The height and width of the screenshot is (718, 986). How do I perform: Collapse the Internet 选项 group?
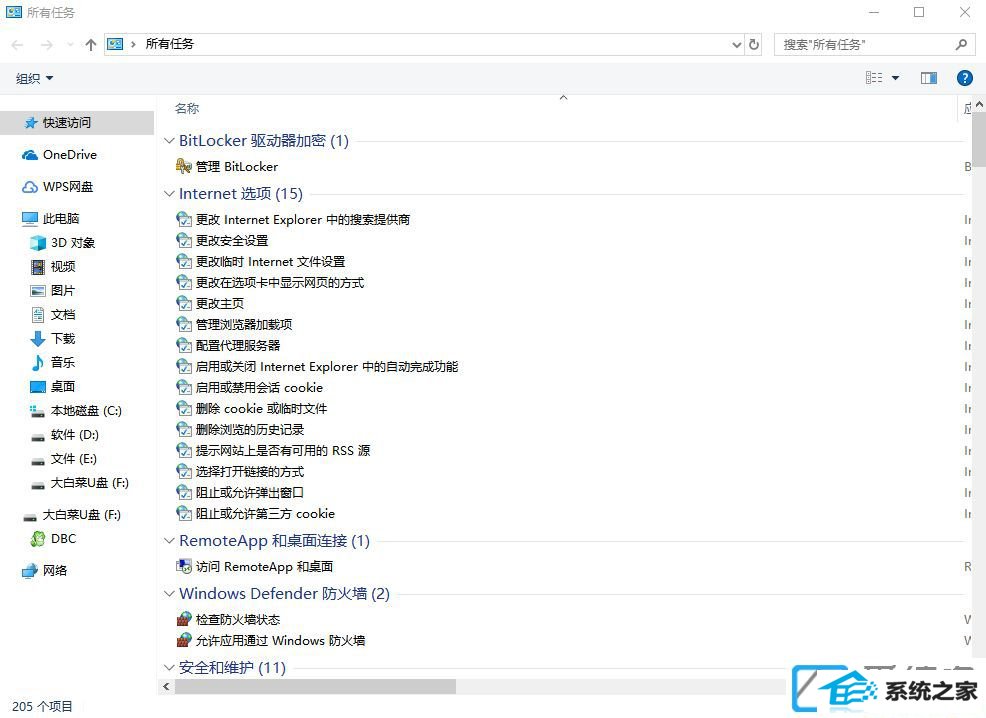[x=169, y=194]
